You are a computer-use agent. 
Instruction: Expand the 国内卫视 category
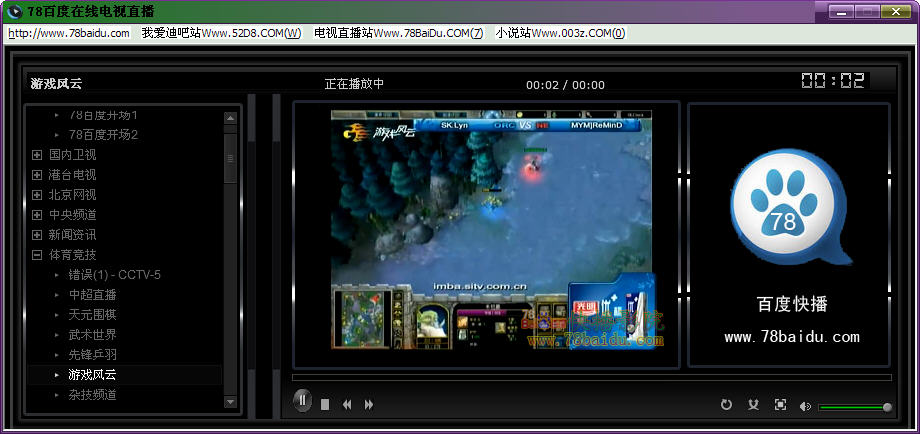tap(37, 155)
